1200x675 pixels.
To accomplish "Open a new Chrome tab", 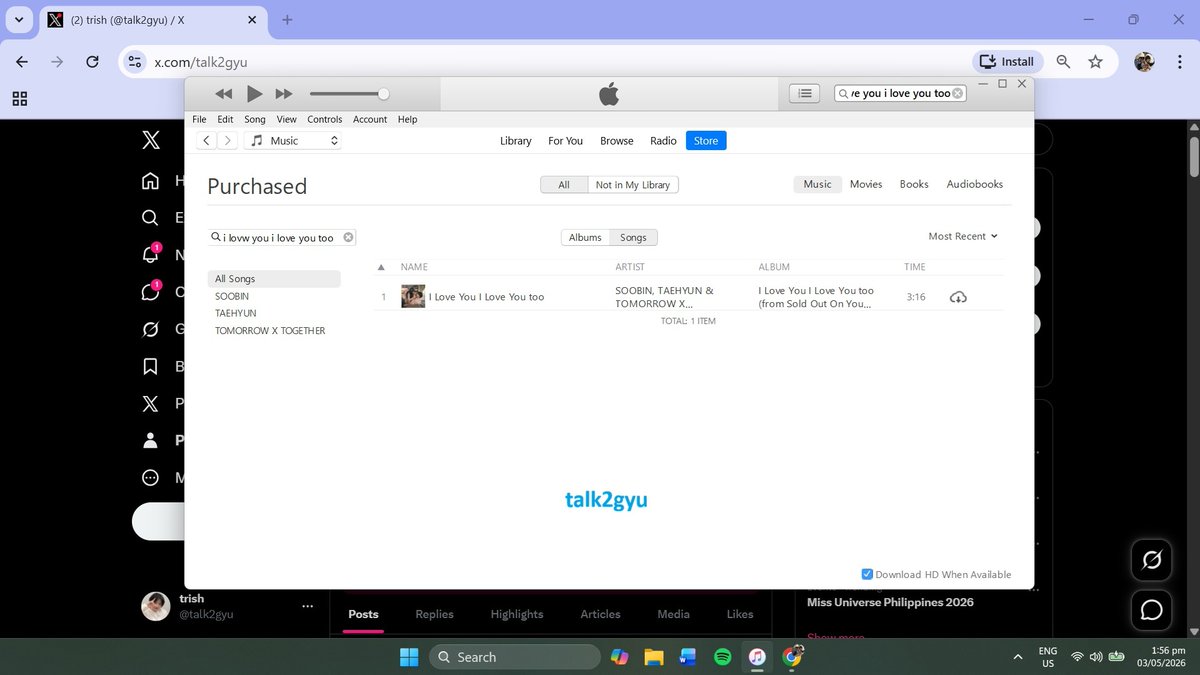I will (x=287, y=20).
